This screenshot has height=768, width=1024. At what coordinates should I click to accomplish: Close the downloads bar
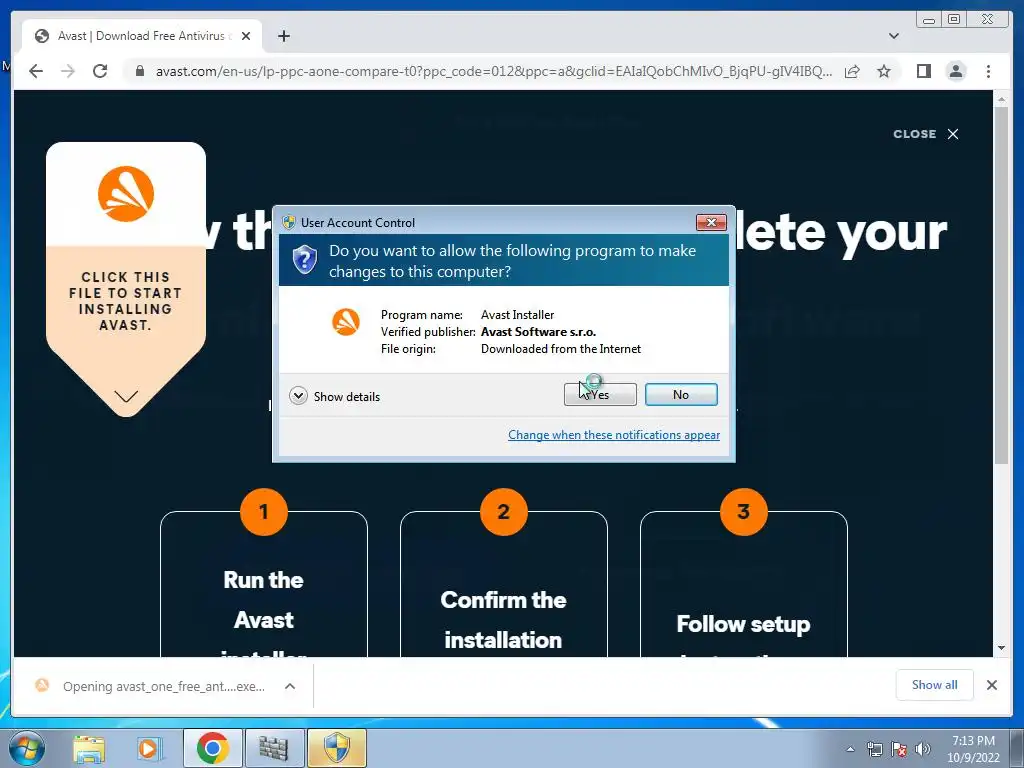click(991, 685)
